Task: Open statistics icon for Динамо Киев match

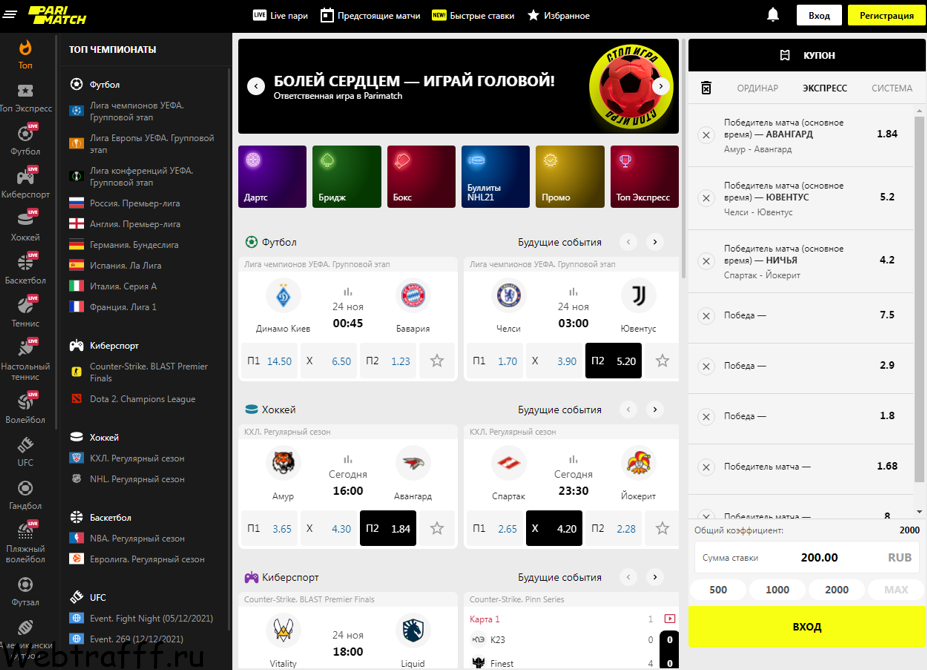Action: point(348,292)
